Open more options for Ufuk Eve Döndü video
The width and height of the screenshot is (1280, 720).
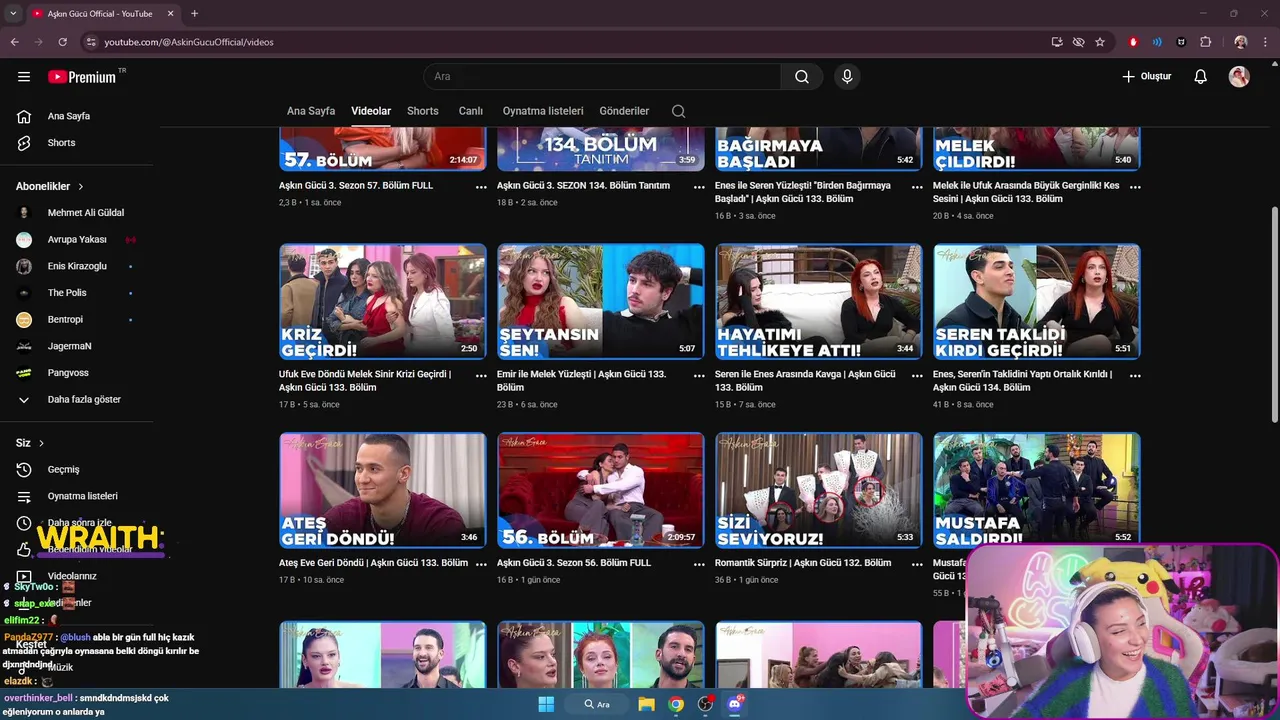pyautogui.click(x=481, y=376)
